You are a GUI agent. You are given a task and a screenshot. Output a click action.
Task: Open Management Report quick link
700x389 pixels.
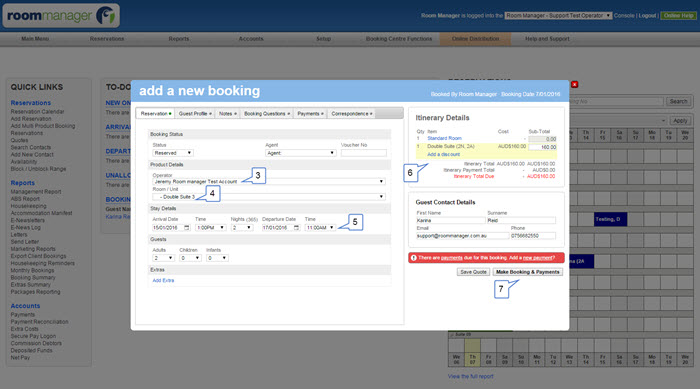[36, 192]
